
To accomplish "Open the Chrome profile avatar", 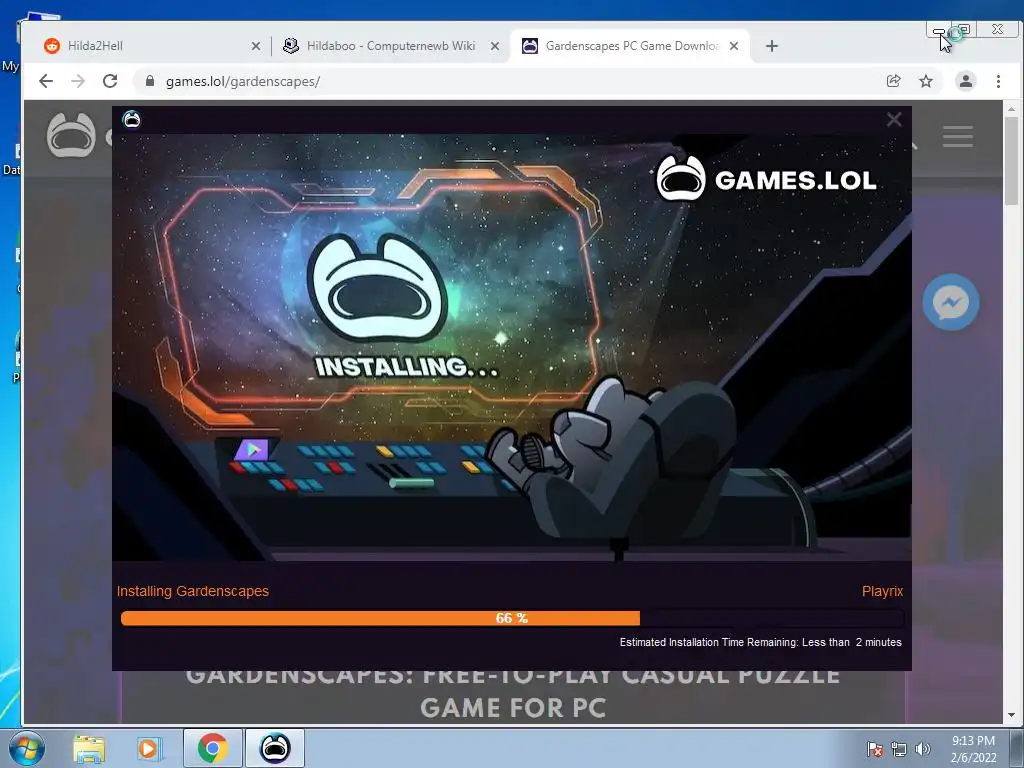I will point(966,81).
